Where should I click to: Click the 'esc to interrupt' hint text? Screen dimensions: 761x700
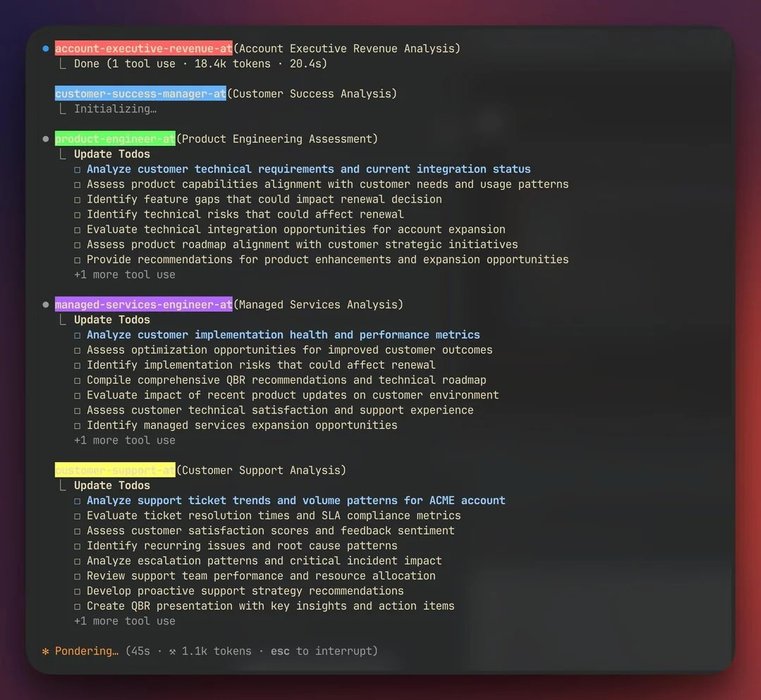click(x=324, y=651)
